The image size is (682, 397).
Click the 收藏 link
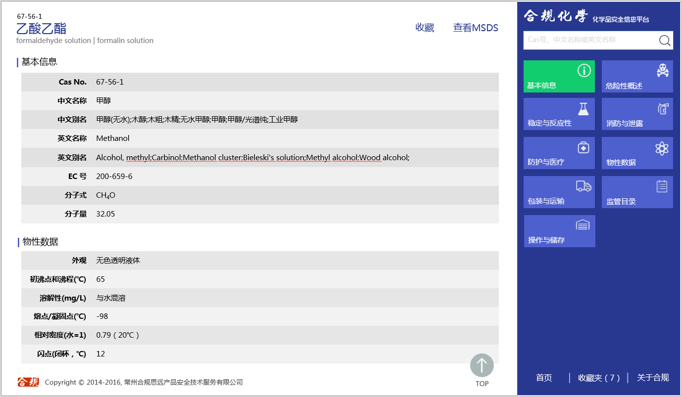(x=425, y=28)
